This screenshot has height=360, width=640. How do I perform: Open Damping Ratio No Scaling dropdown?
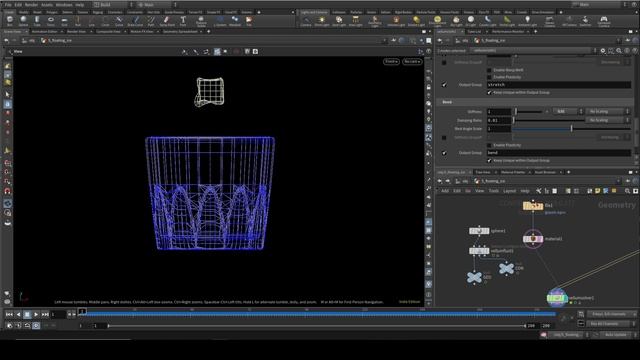click(608, 120)
